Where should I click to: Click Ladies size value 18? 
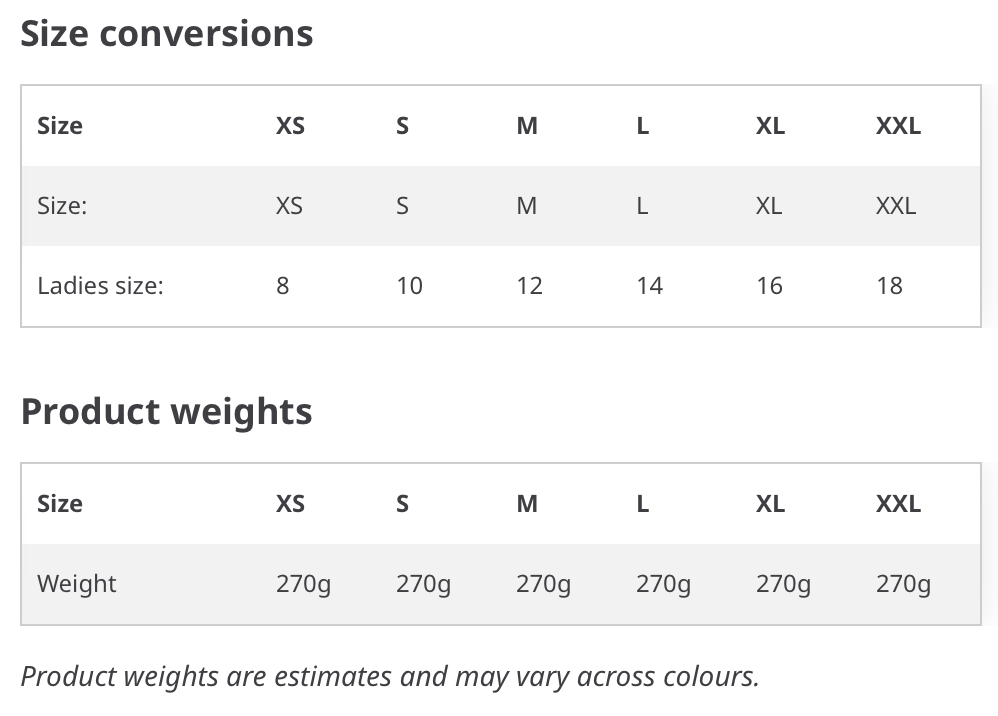click(x=890, y=286)
